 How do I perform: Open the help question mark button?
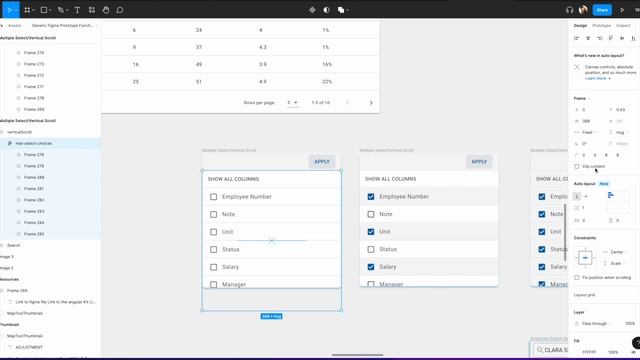[x=636, y=343]
